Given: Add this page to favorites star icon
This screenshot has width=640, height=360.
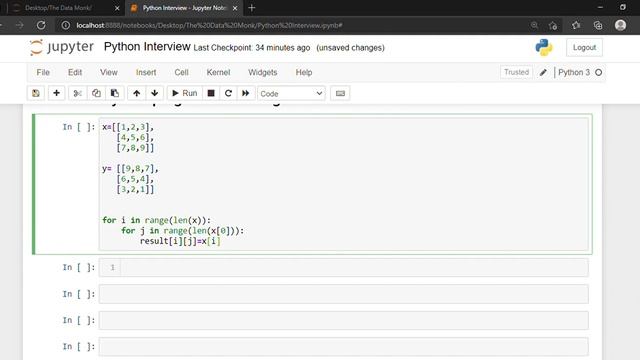Looking at the screenshot, I should click(553, 25).
